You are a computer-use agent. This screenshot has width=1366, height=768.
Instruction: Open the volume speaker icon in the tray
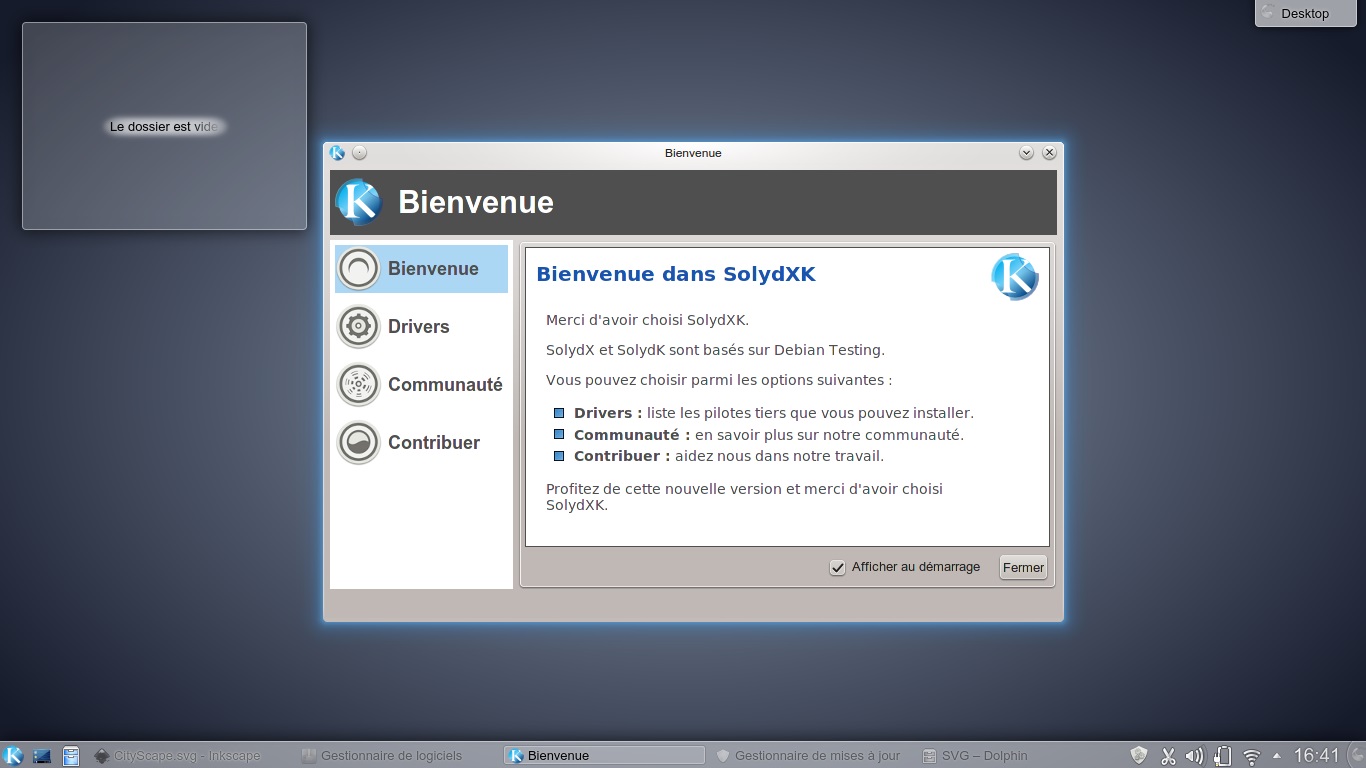[1194, 756]
